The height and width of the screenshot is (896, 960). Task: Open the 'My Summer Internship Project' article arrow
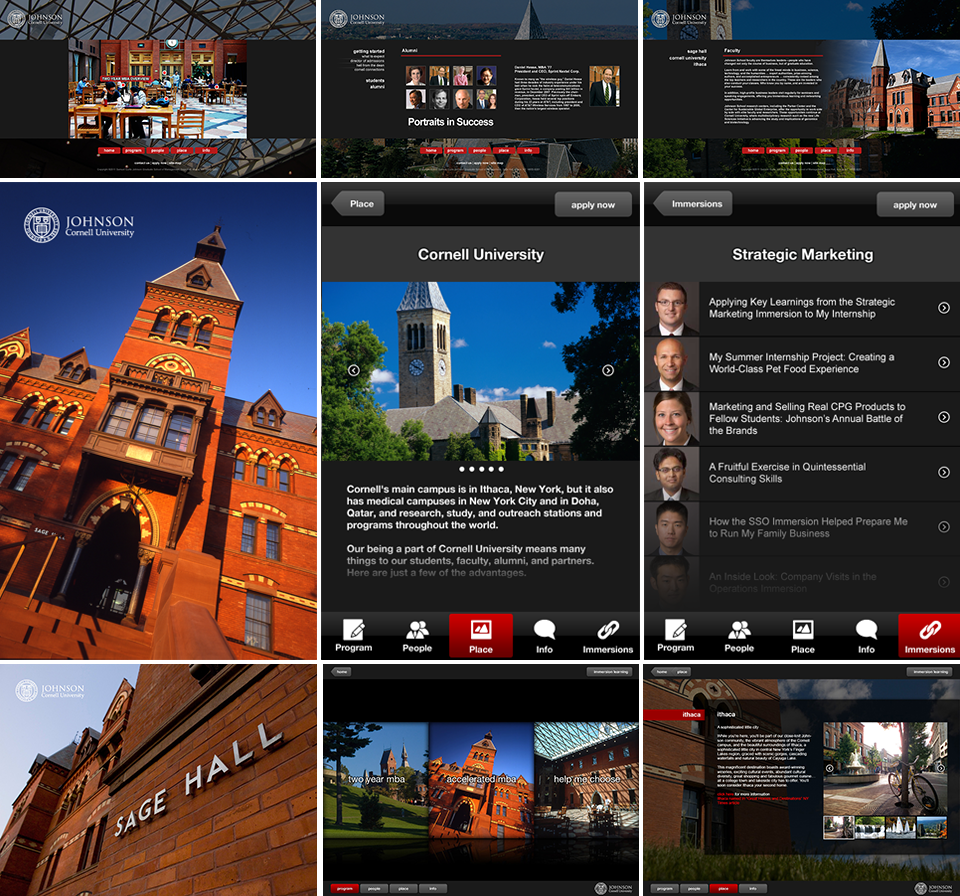[944, 363]
